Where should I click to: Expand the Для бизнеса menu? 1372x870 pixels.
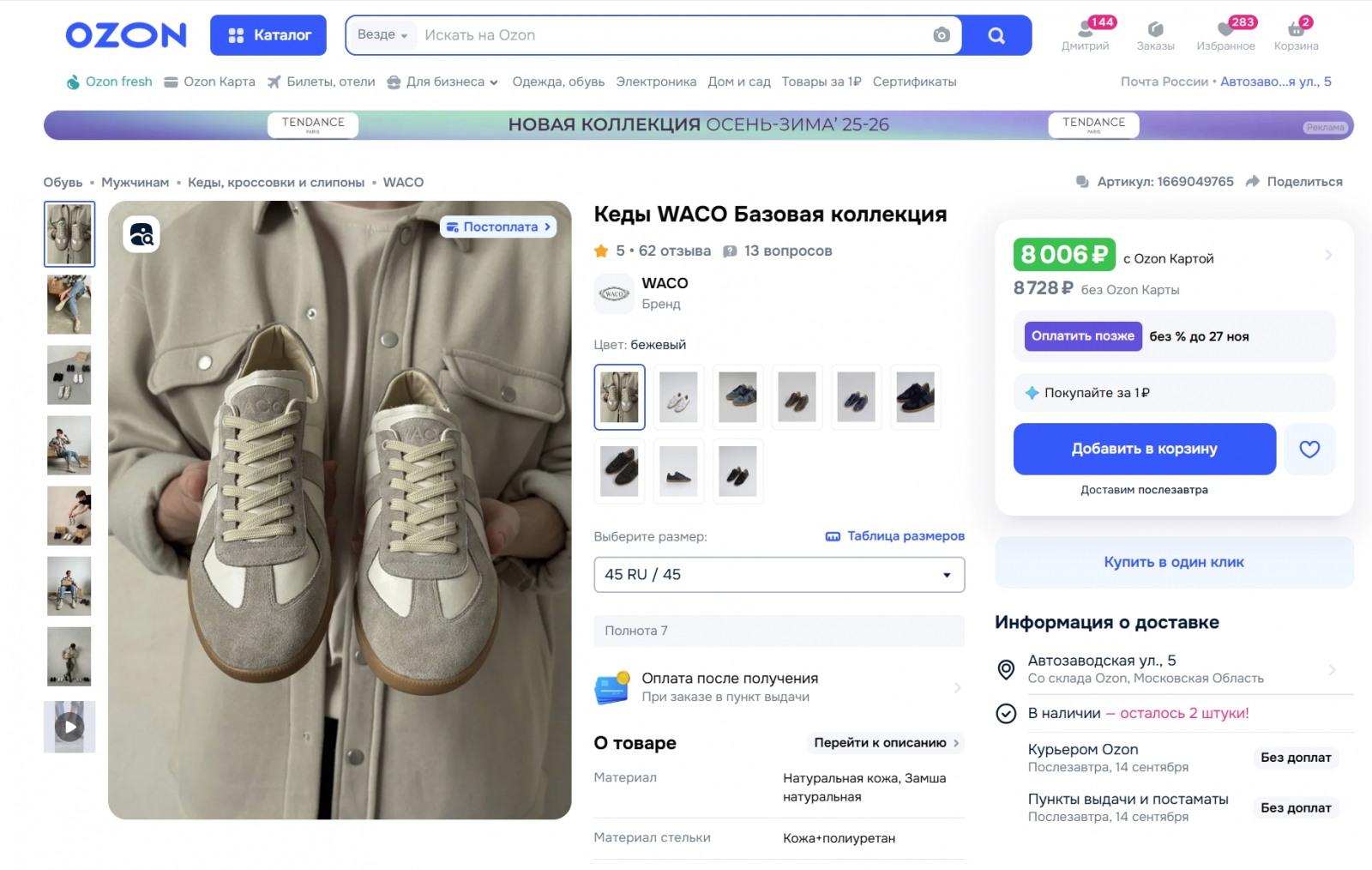pos(443,82)
